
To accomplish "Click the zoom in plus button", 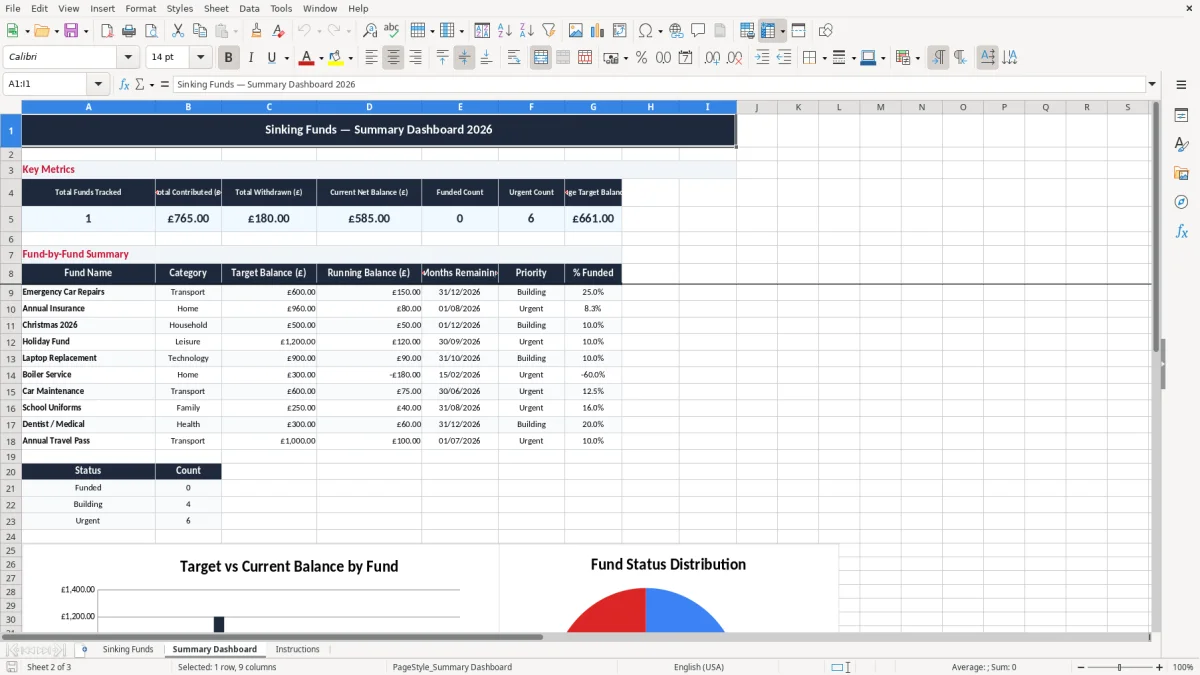I will click(x=1160, y=667).
